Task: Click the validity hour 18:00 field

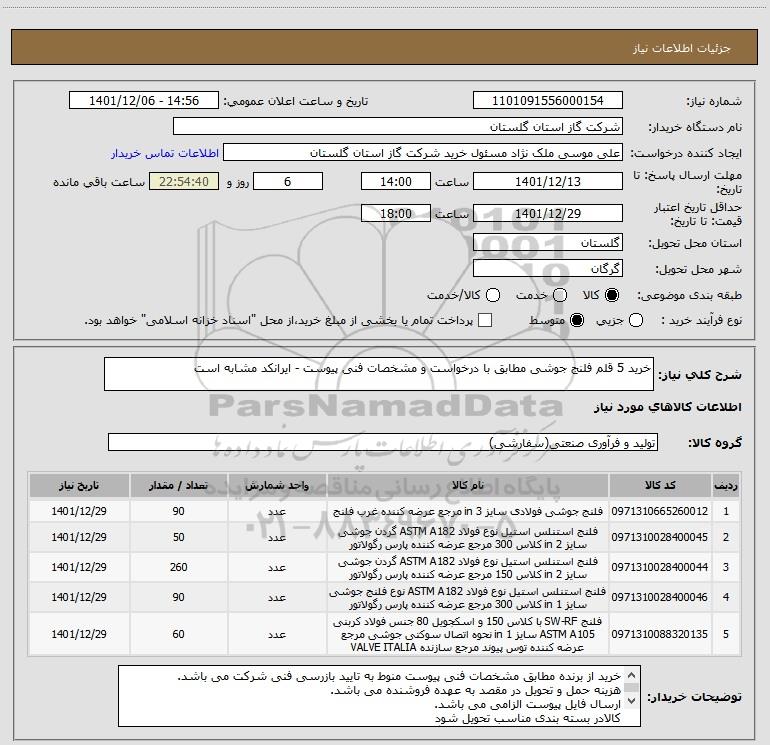Action: 396,214
